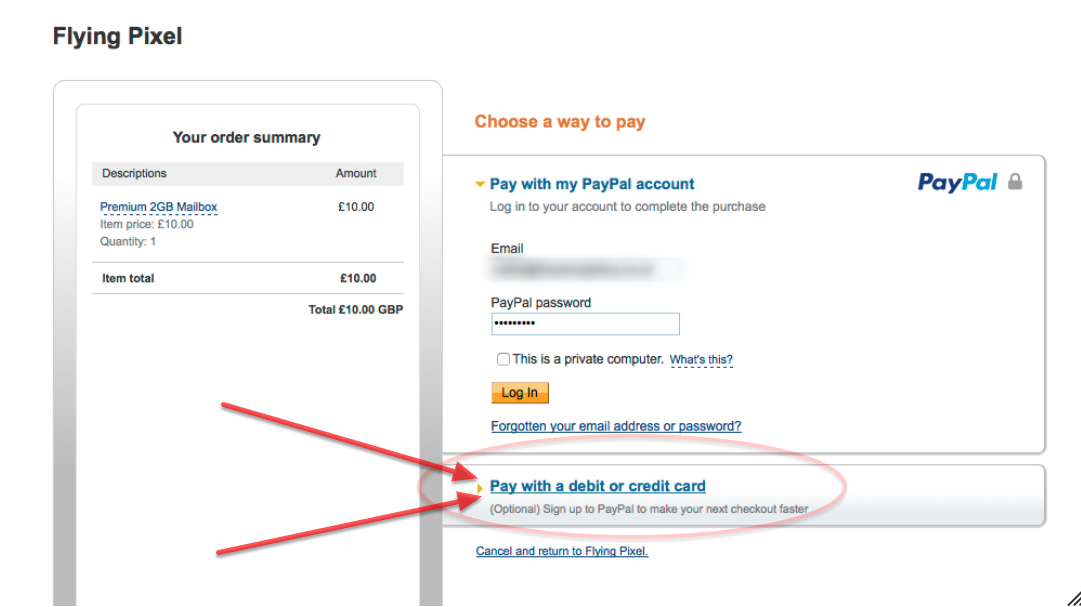Expand the debit or credit card triangle
Viewport: 1081px width, 607px height.
click(x=480, y=488)
